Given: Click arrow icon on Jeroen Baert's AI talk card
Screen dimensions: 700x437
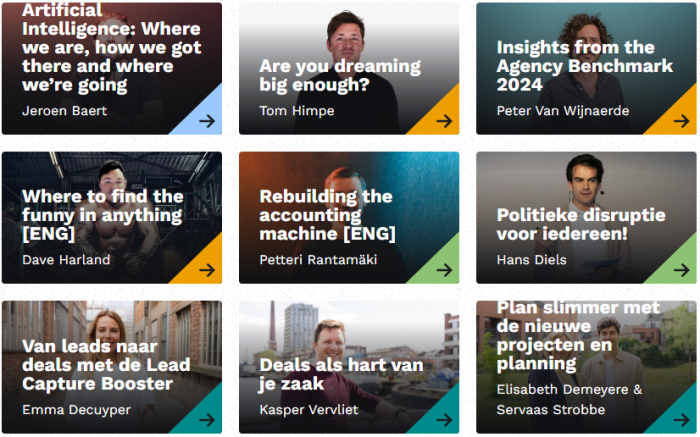Looking at the screenshot, I should click(x=207, y=121).
